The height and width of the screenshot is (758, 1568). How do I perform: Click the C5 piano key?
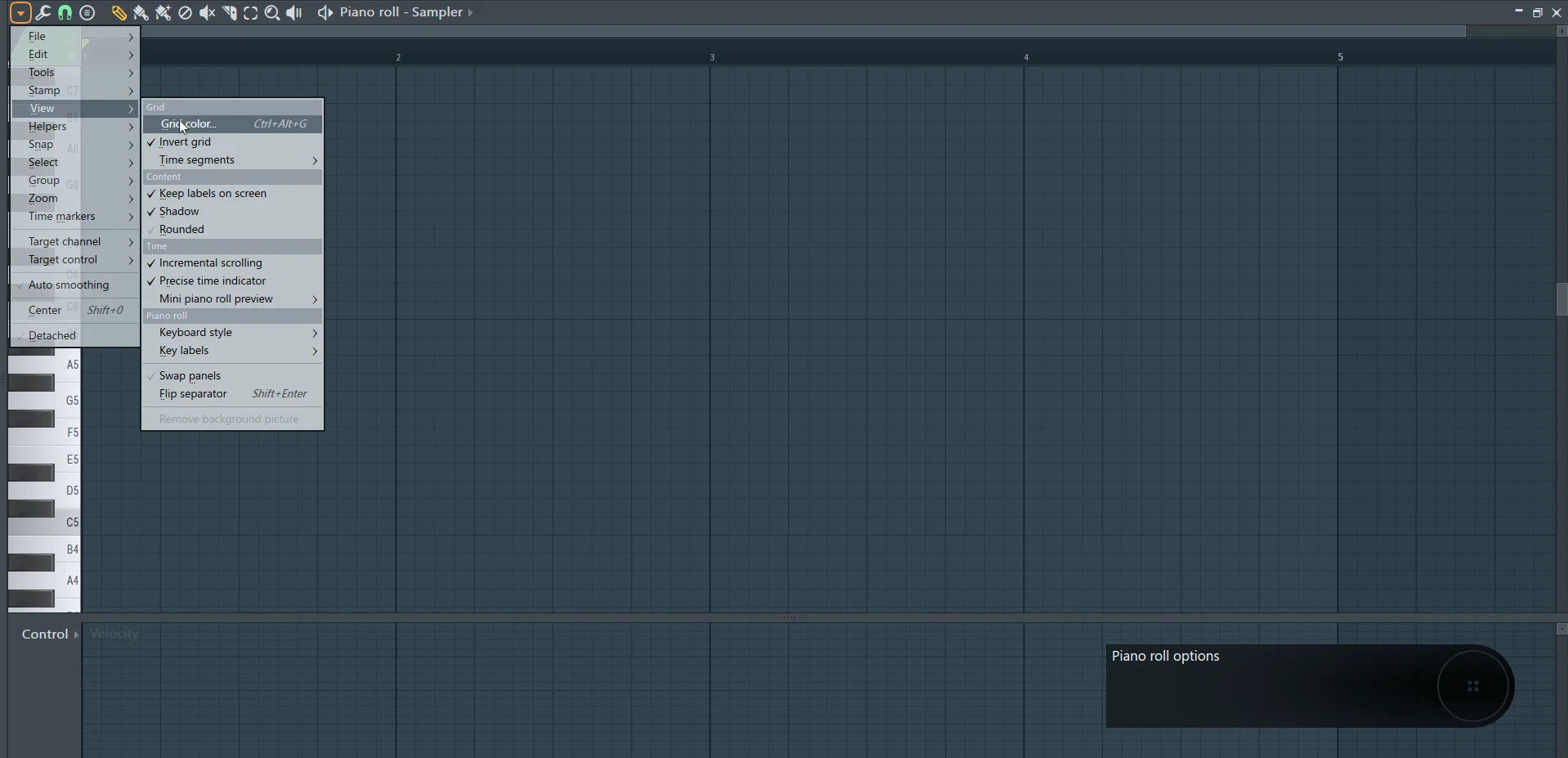[x=45, y=523]
